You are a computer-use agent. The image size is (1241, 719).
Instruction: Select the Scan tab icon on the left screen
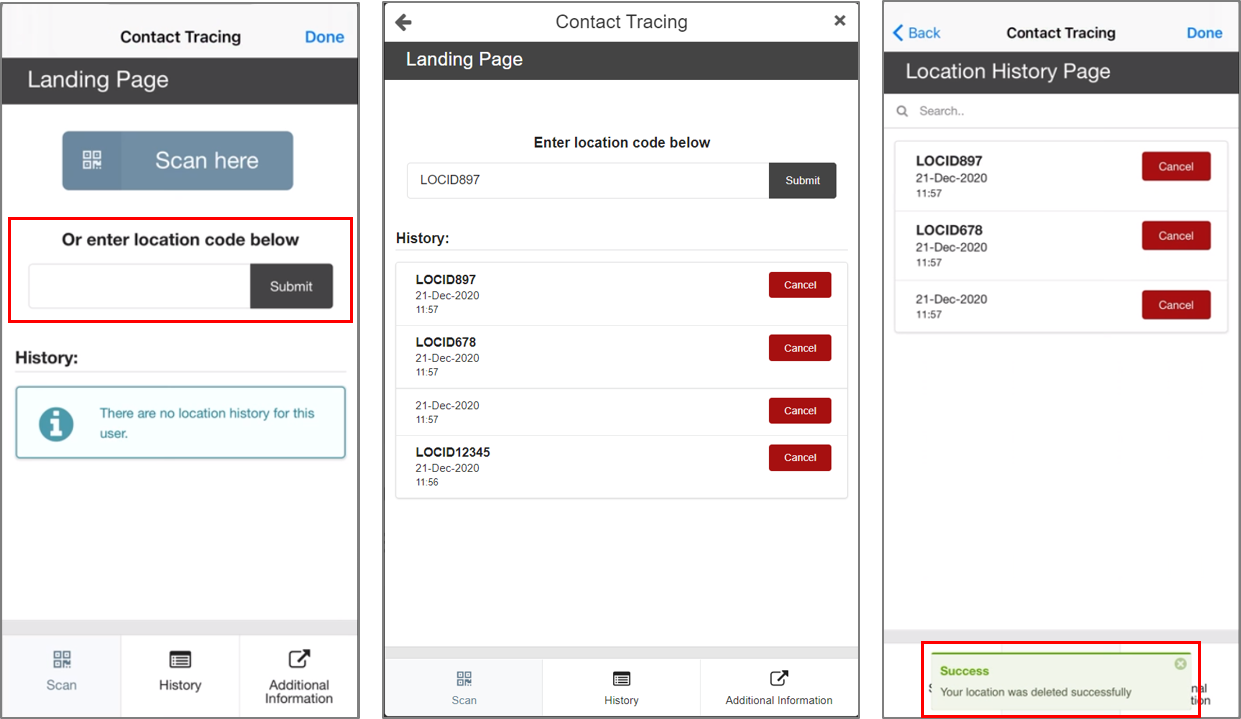point(62,660)
